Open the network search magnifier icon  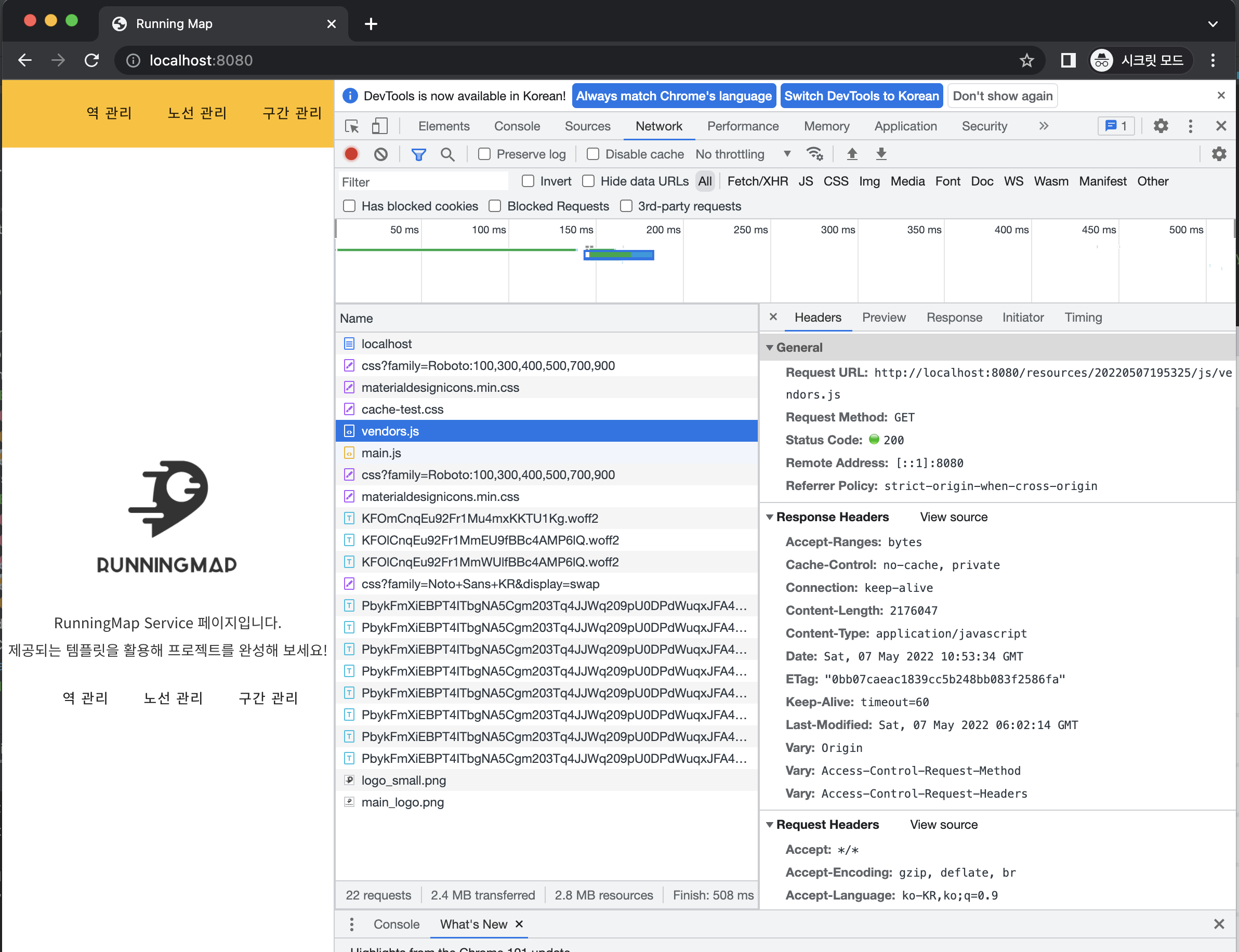[447, 154]
